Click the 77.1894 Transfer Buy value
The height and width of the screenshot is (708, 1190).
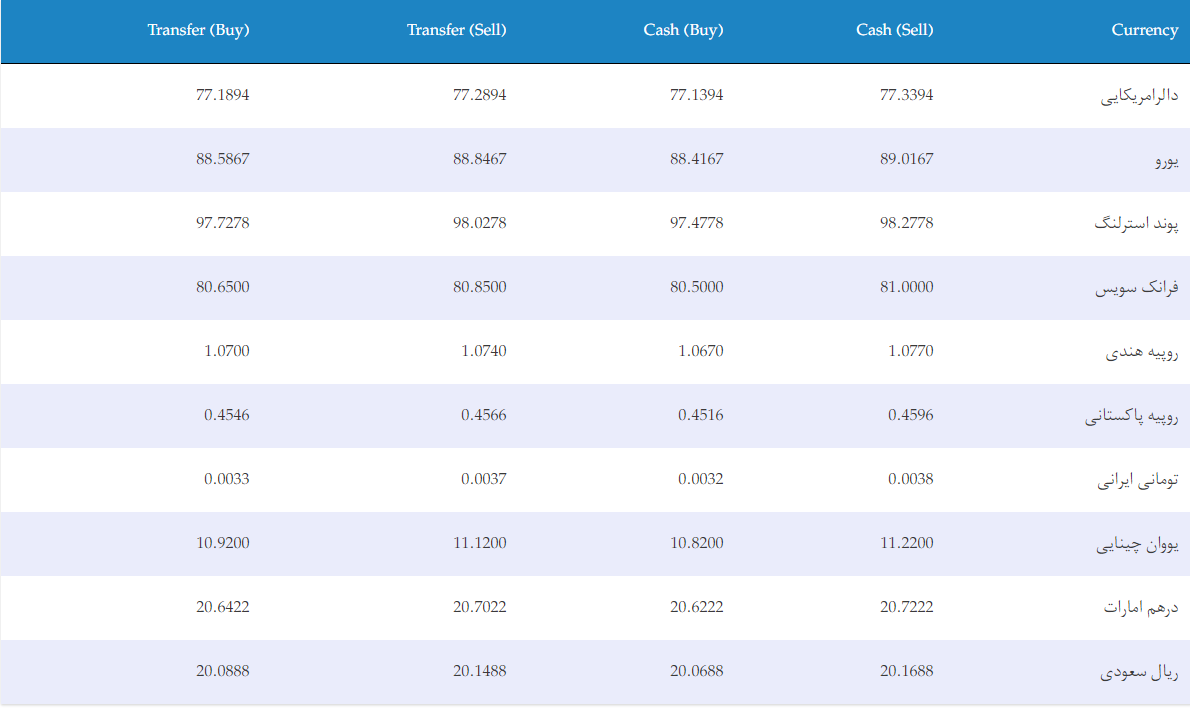[x=222, y=95]
